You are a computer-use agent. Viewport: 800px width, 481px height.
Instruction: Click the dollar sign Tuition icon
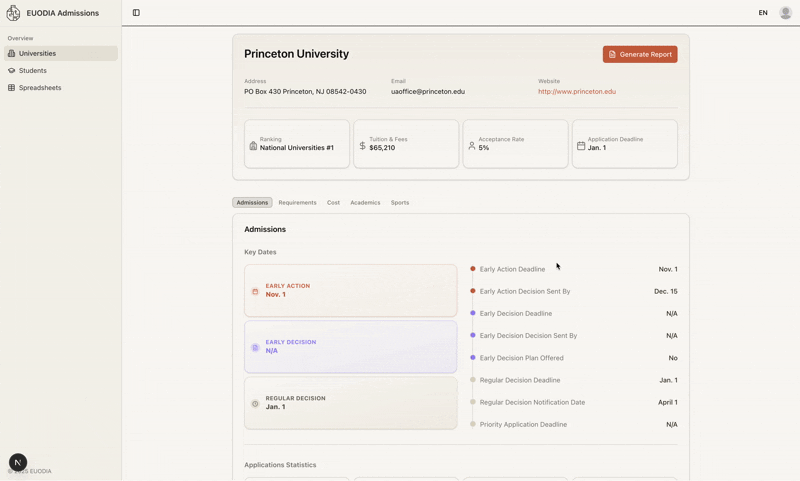pos(362,146)
